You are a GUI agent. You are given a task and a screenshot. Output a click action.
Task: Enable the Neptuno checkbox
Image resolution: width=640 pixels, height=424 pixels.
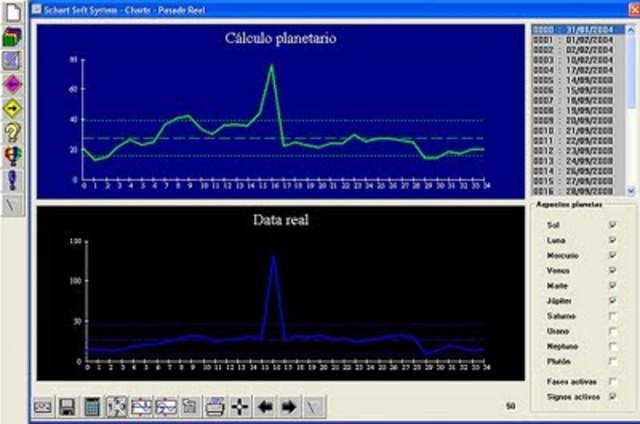(x=612, y=346)
